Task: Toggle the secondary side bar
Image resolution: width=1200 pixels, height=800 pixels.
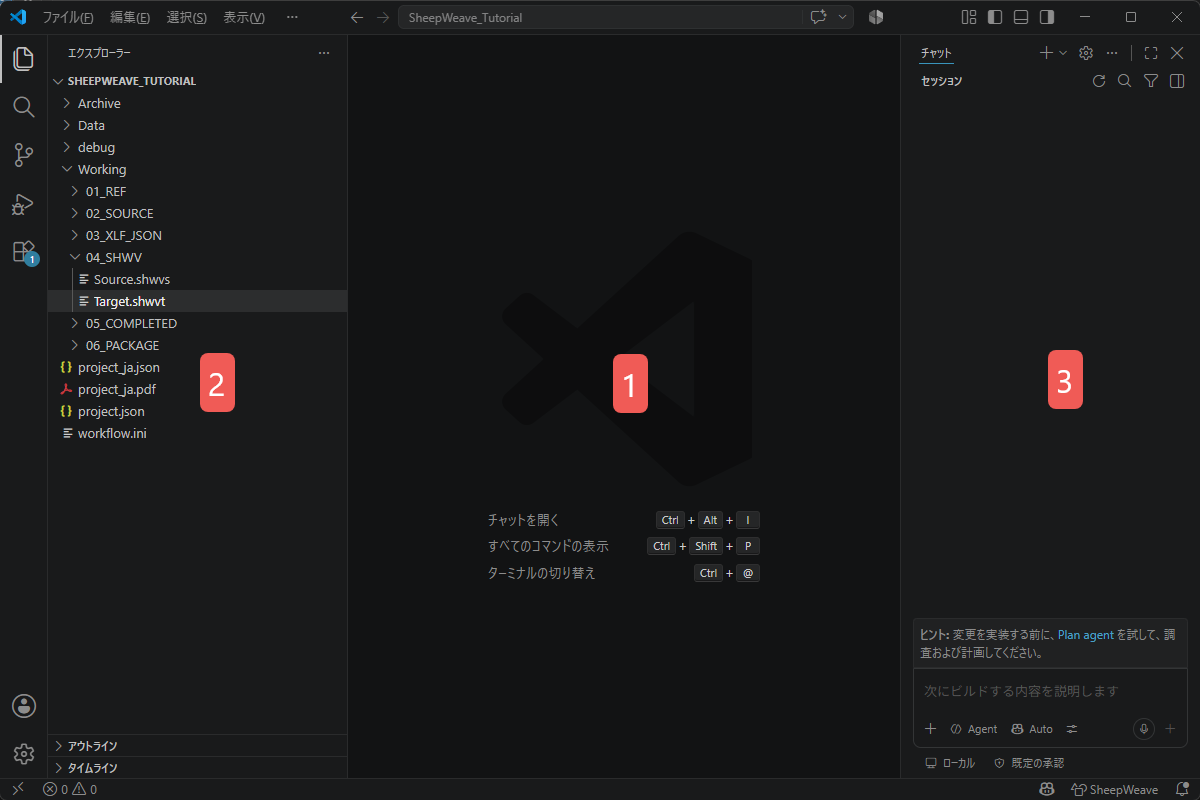Action: tap(1046, 17)
